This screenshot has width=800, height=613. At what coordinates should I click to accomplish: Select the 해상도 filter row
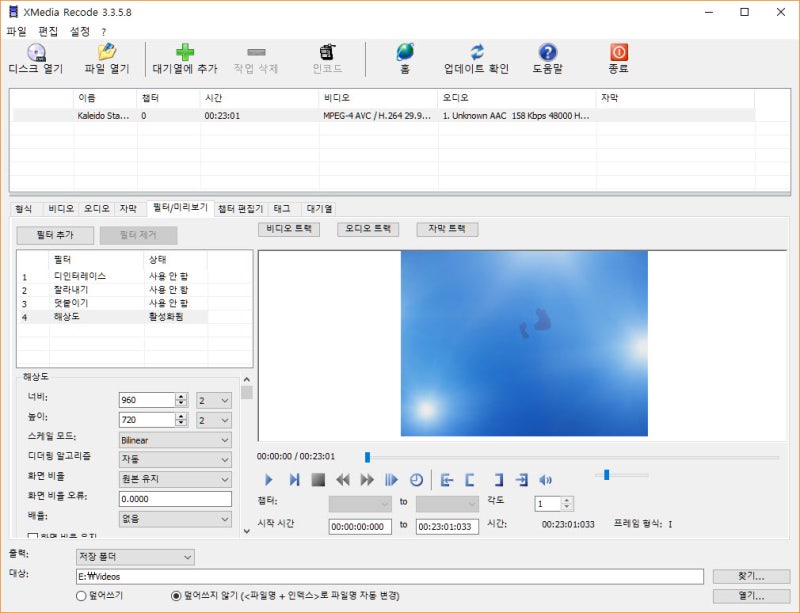point(112,317)
